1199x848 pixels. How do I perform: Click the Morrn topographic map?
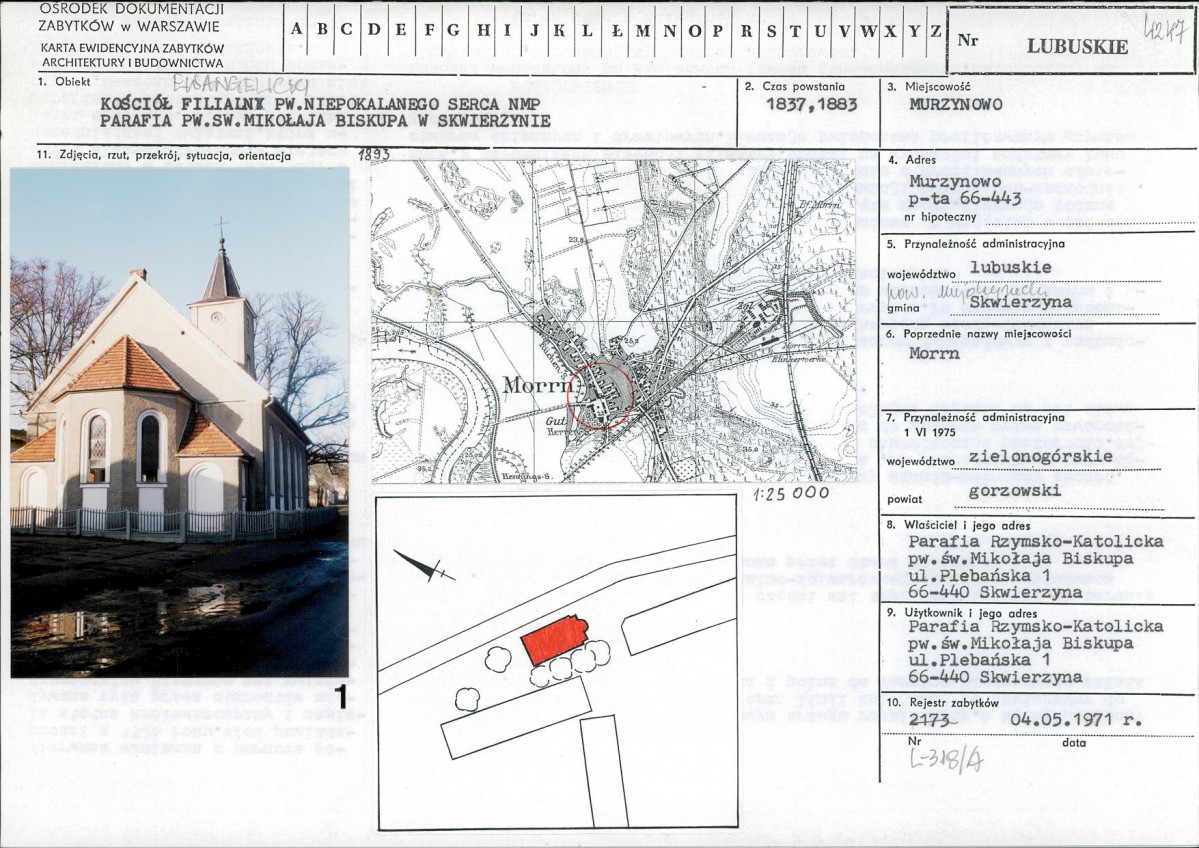coord(613,321)
